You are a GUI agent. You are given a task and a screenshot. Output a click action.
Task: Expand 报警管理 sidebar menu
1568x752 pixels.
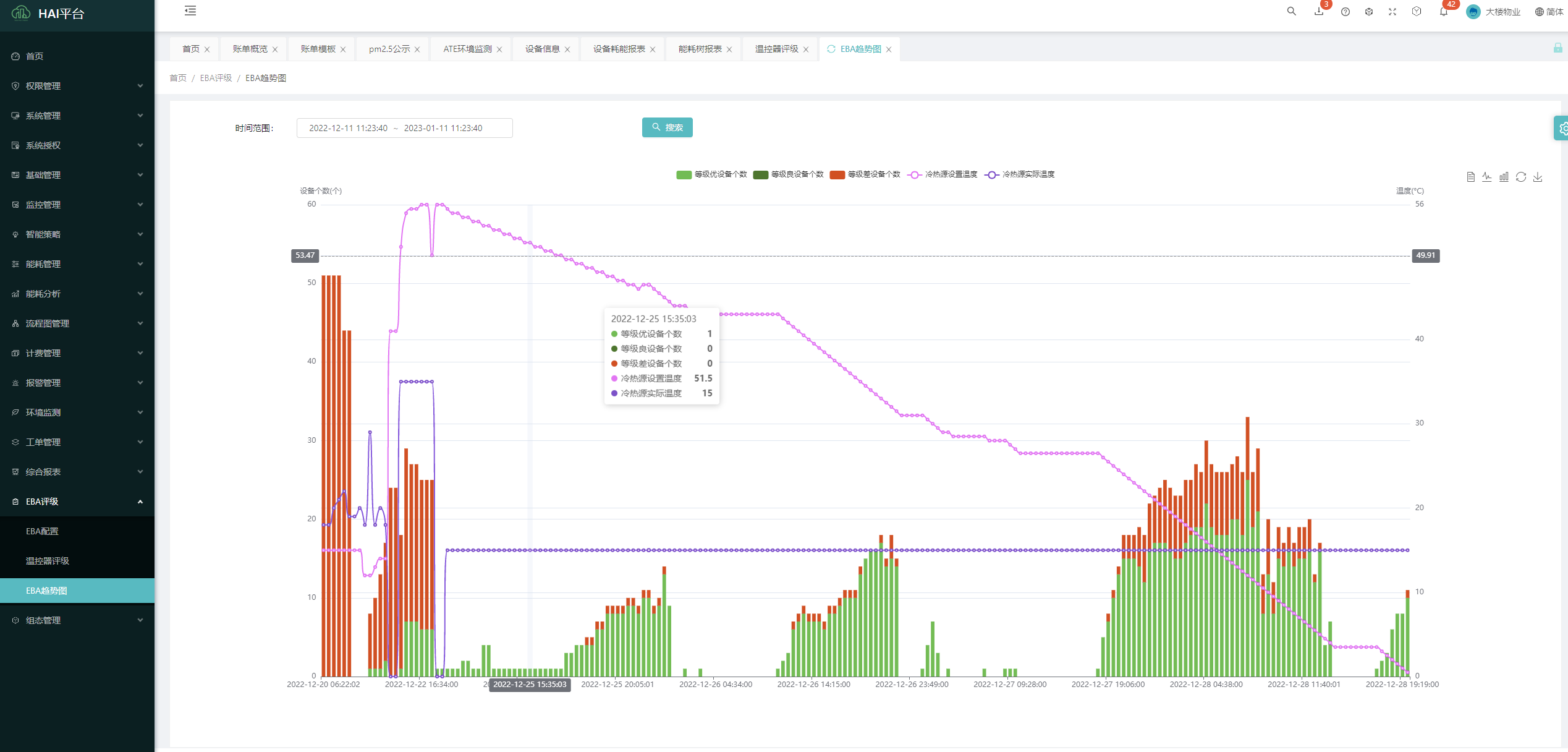(77, 383)
